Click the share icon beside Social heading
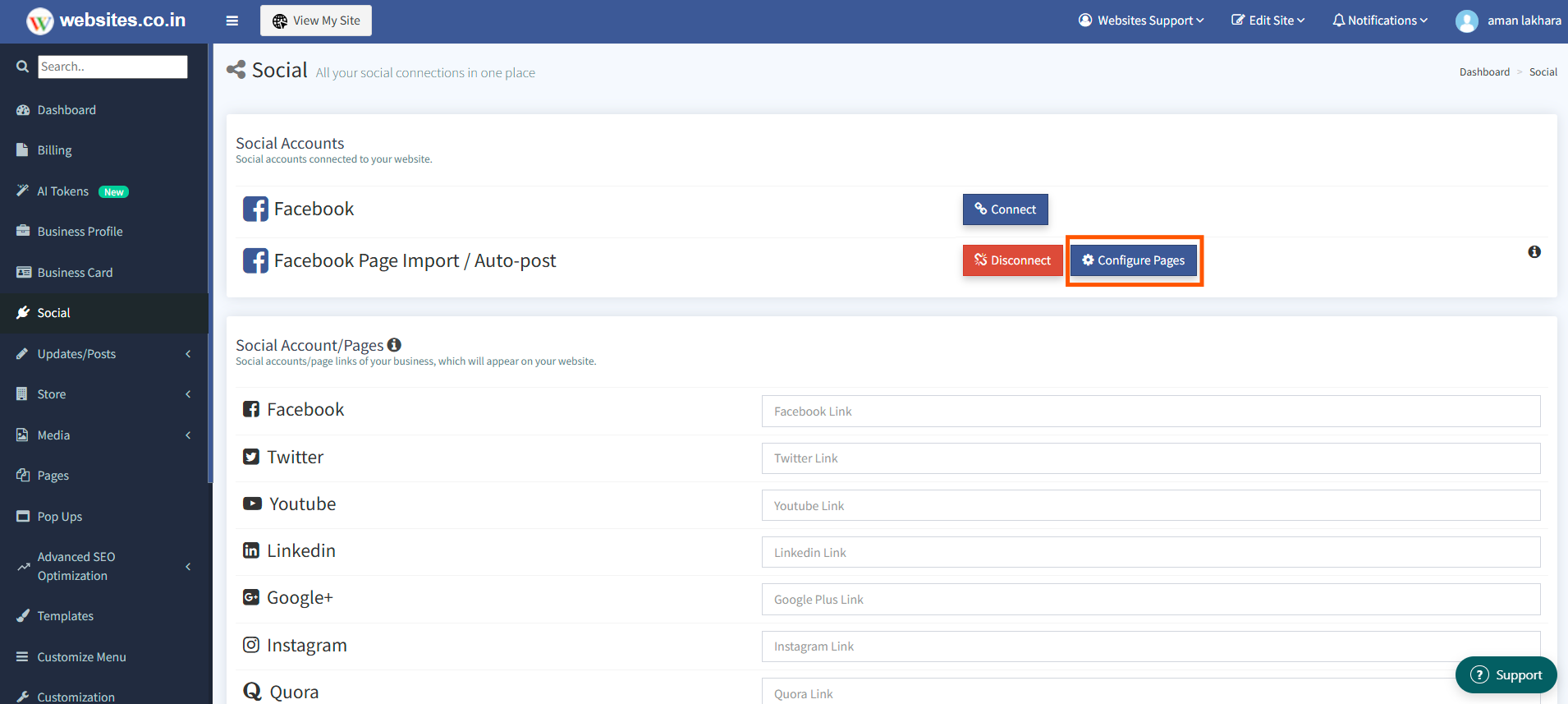The image size is (1568, 704). click(x=236, y=70)
